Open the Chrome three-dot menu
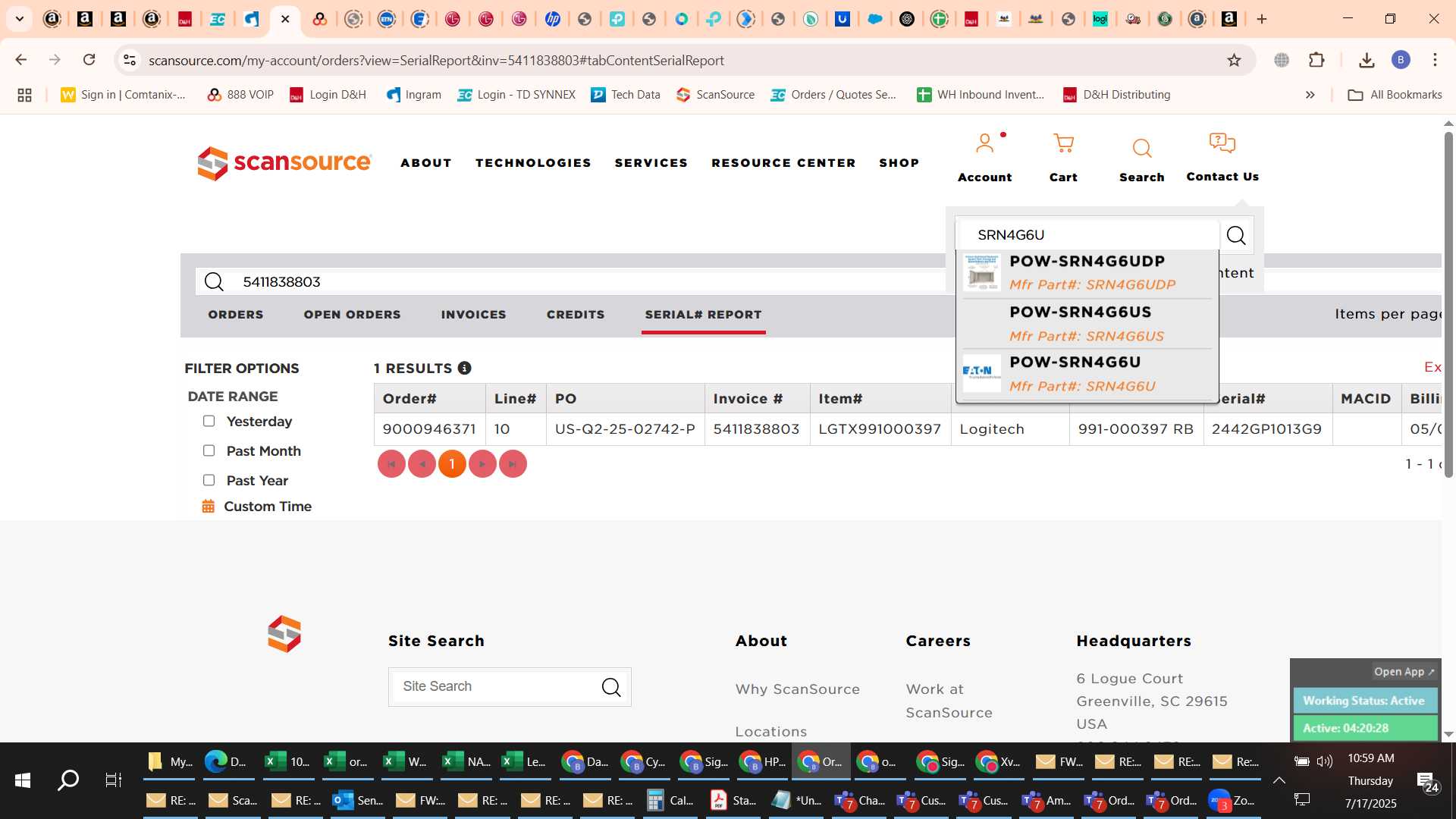Viewport: 1456px width, 819px height. coord(1435,60)
